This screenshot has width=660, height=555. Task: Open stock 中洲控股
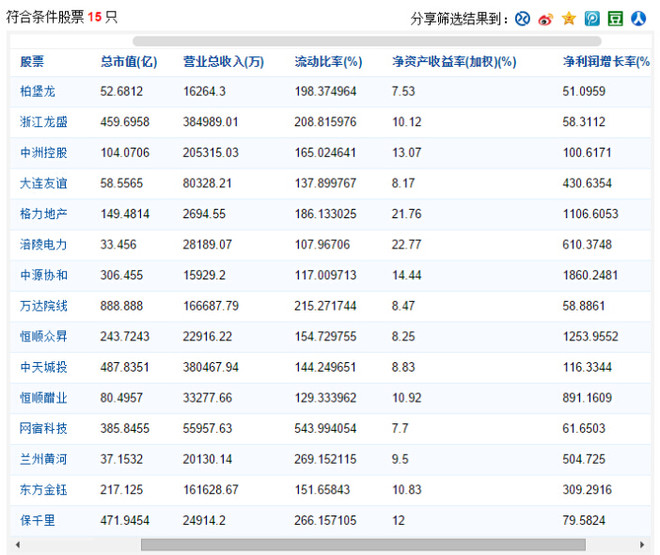tap(44, 153)
